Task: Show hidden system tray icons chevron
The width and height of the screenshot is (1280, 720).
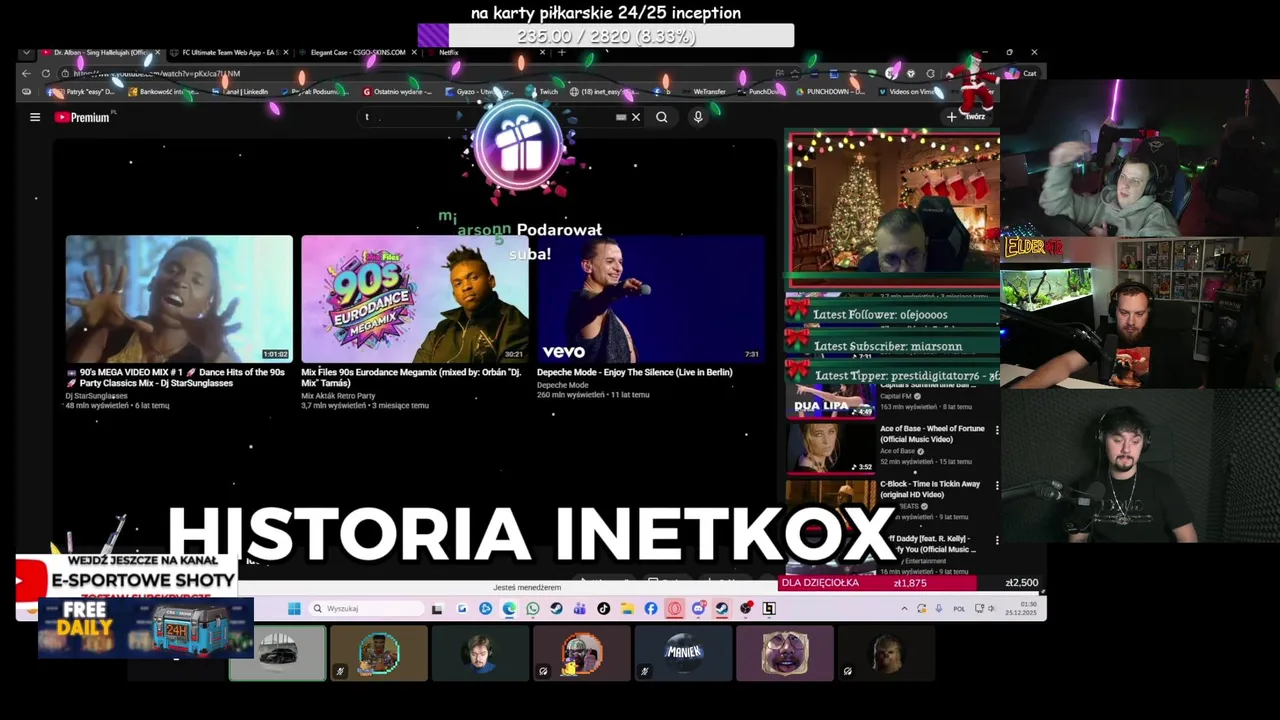Action: (x=904, y=608)
